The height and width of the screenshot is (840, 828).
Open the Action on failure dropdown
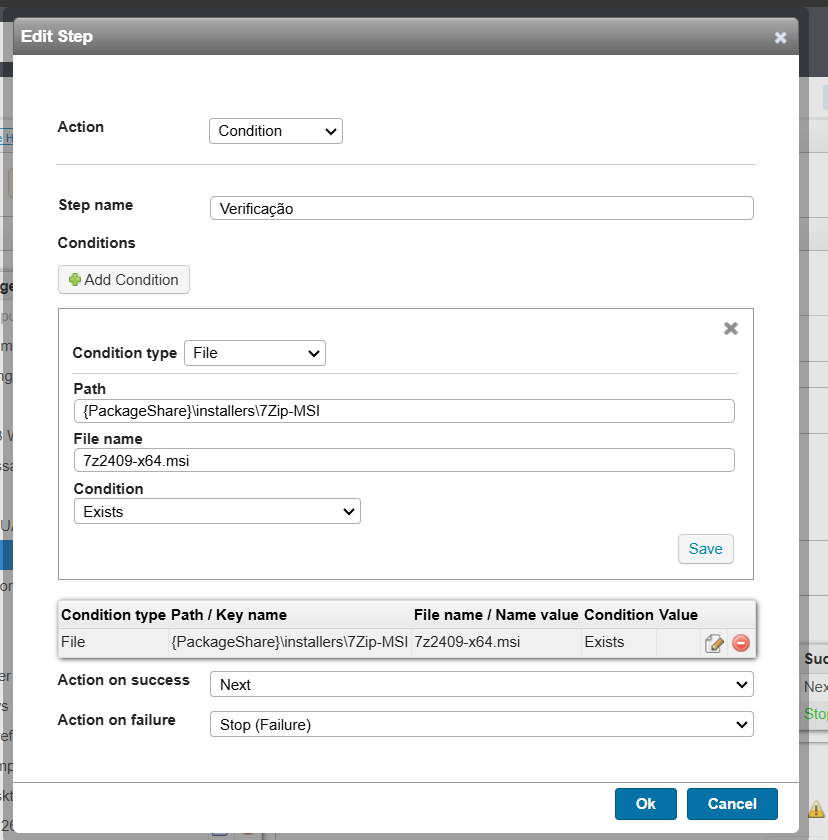point(481,724)
